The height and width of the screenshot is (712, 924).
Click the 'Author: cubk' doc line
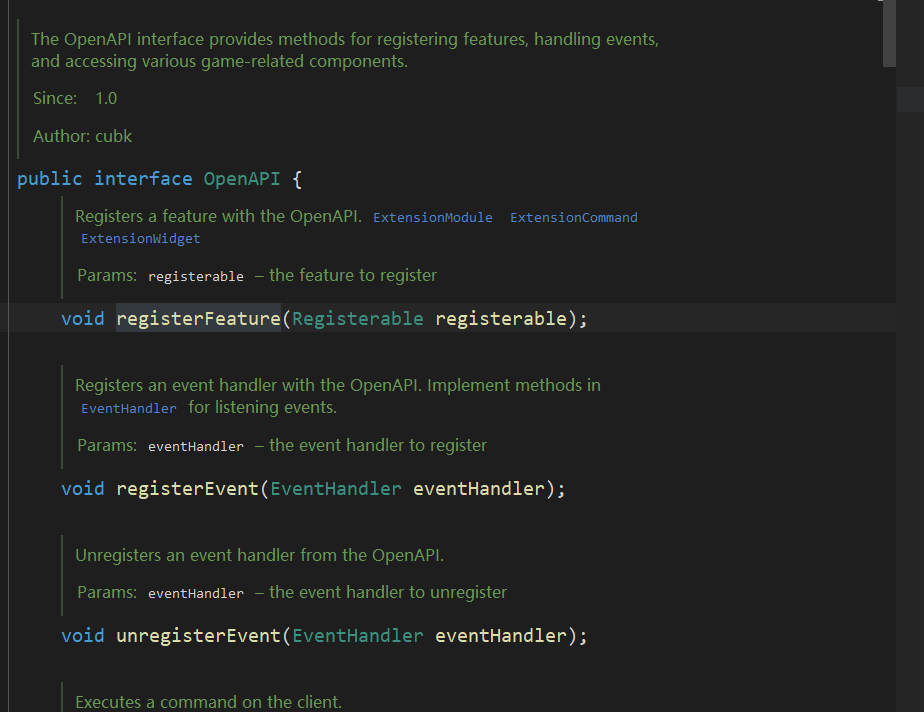point(82,136)
